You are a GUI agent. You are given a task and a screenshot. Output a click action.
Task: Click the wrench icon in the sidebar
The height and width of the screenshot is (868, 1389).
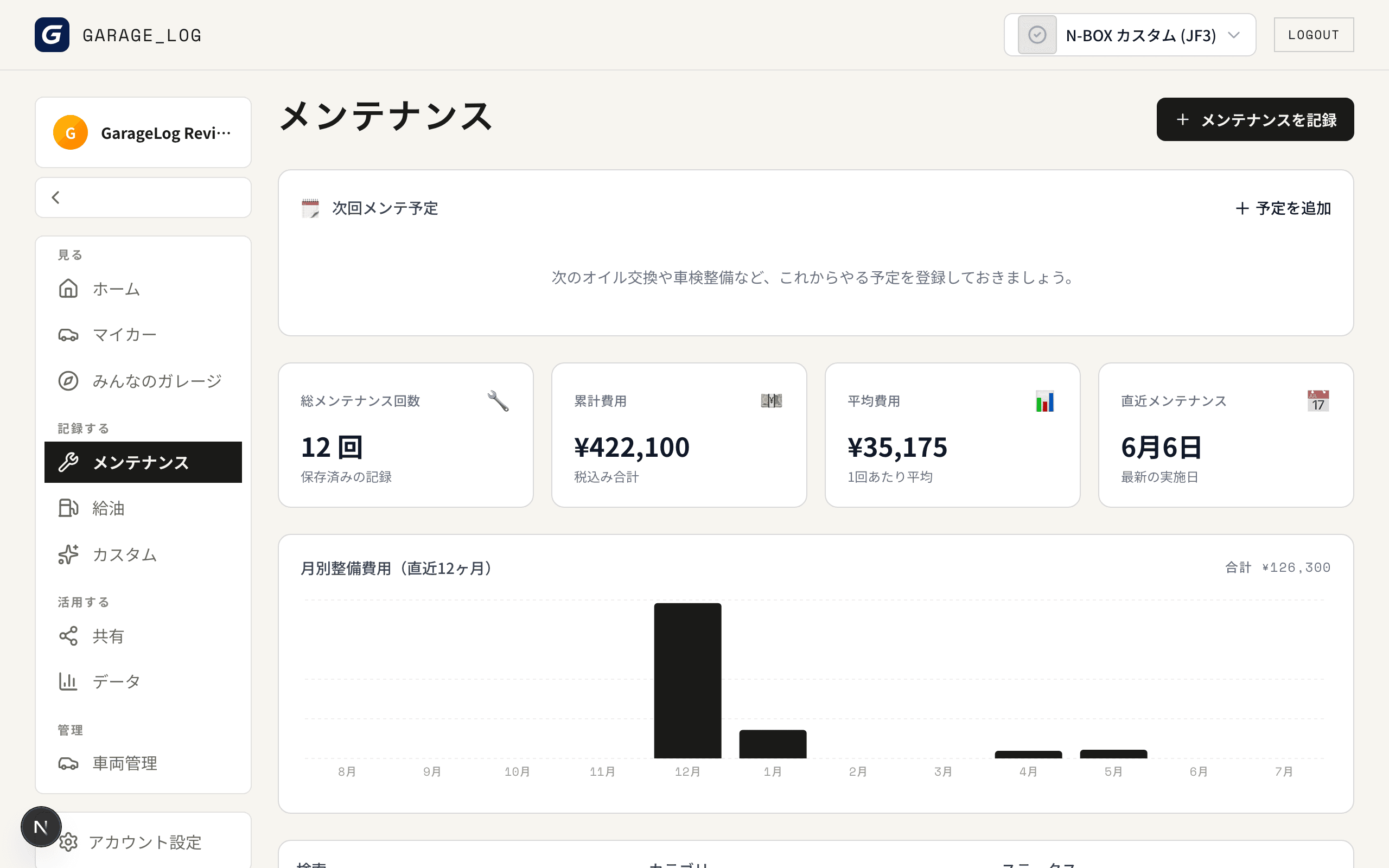pyautogui.click(x=68, y=462)
